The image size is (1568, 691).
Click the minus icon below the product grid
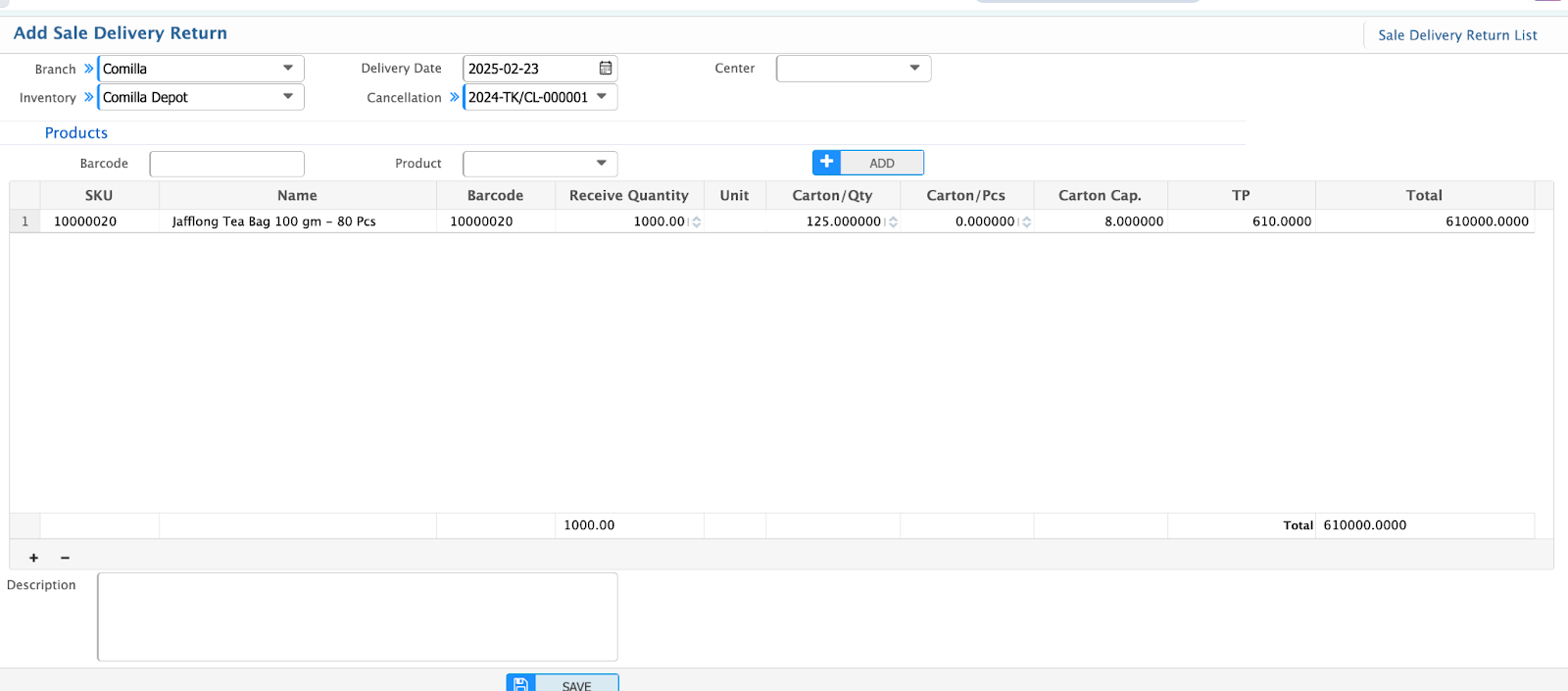[x=65, y=558]
